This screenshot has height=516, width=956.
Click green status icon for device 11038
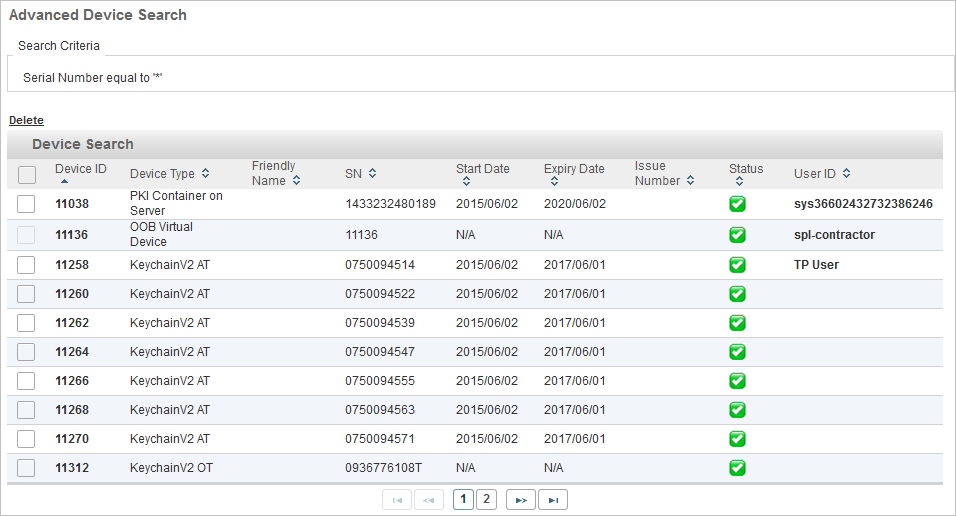click(737, 204)
